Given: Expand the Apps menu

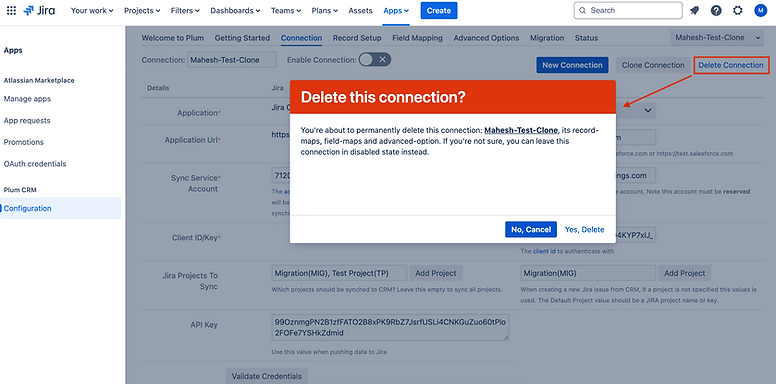Looking at the screenshot, I should point(396,10).
